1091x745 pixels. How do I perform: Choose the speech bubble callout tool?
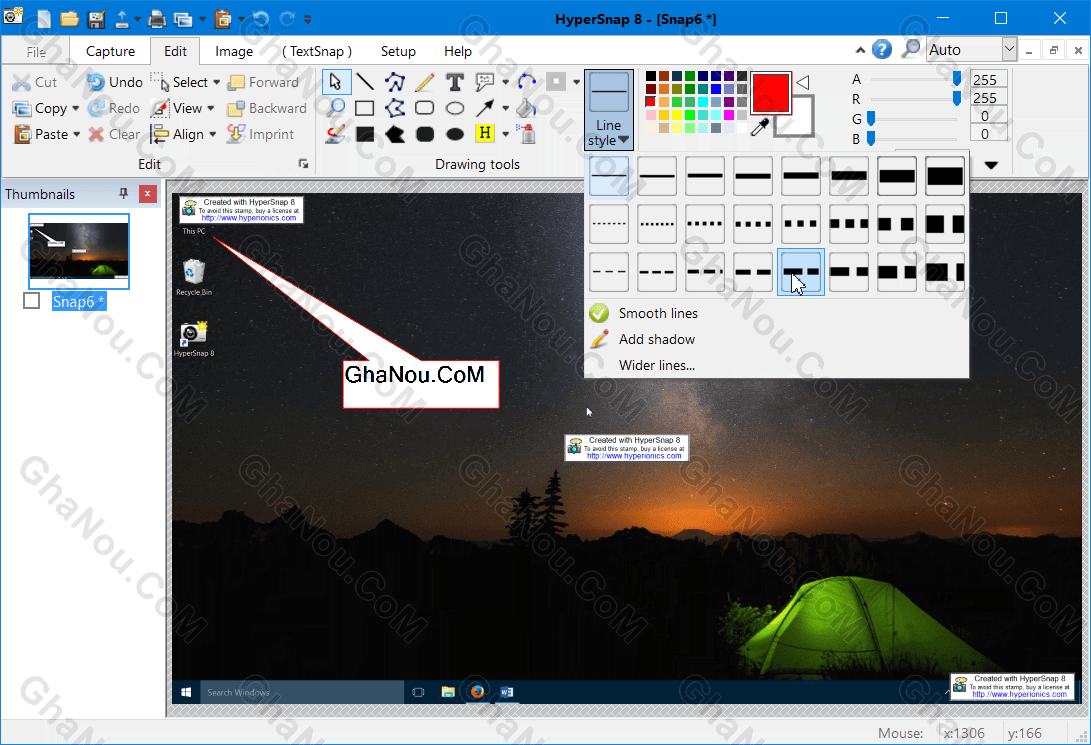click(484, 82)
